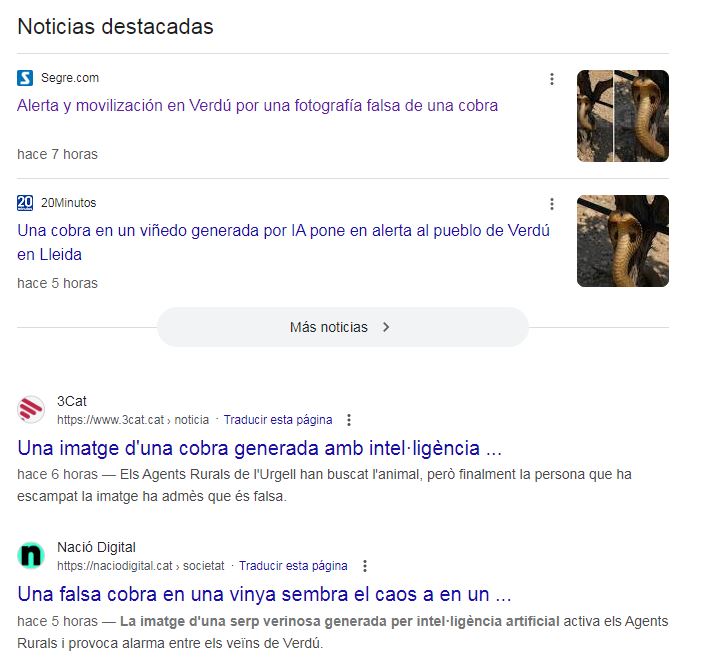
Task: Open three-dot options next to Nació Digital result
Action: pos(365,566)
